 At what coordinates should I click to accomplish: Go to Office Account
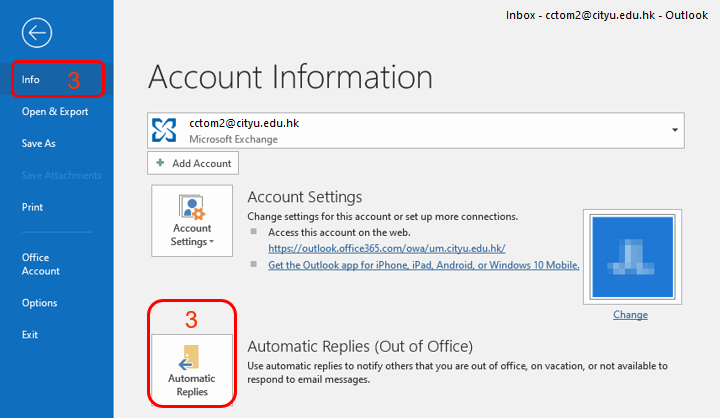[41, 264]
